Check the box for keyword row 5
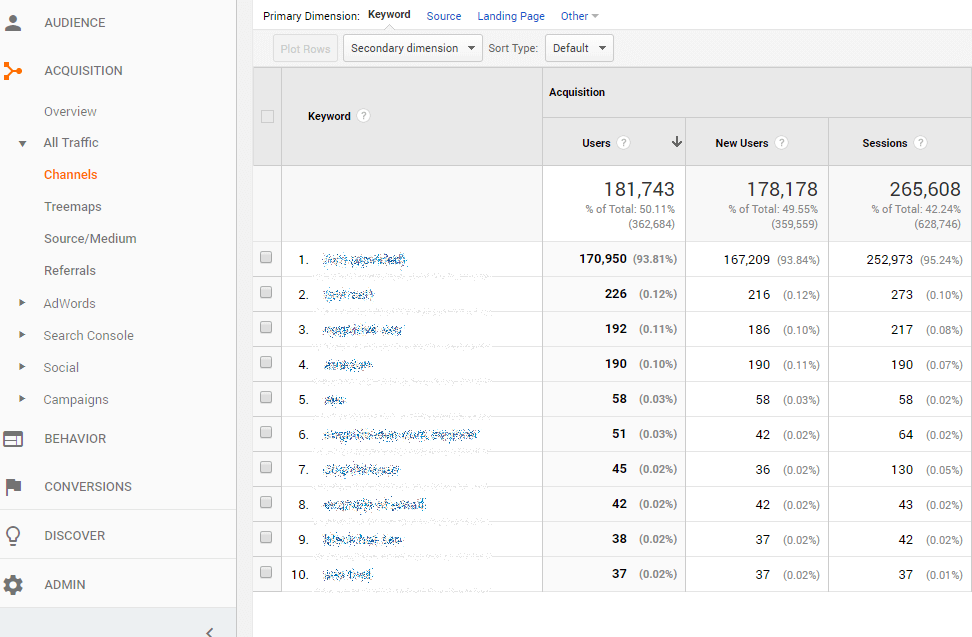Screen dimensions: 972x637 [x=266, y=397]
